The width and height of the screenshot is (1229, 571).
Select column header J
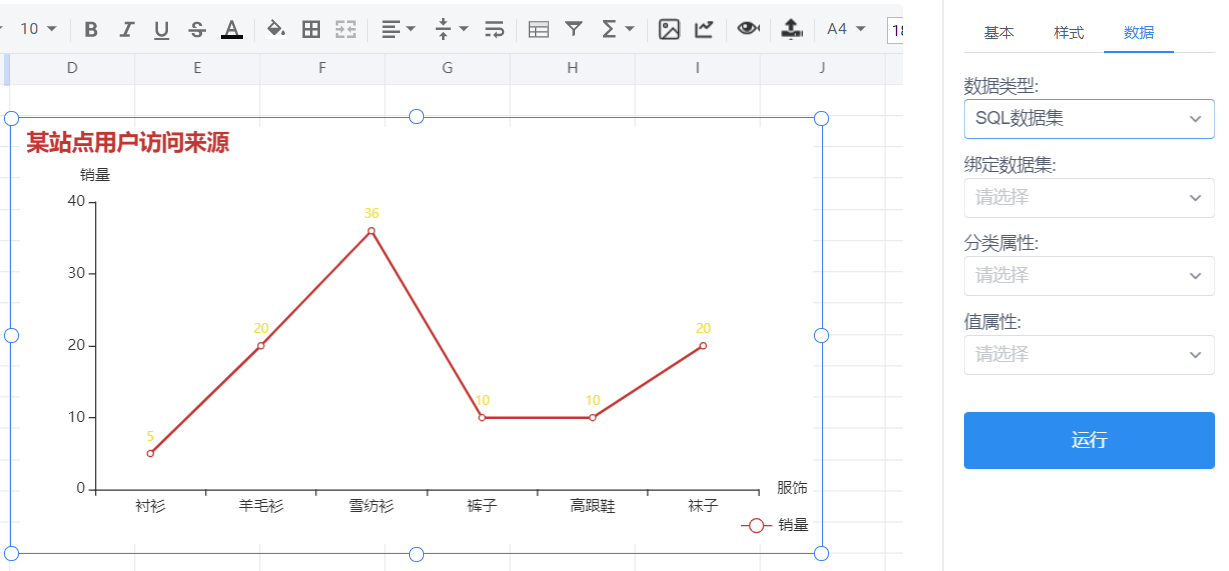click(x=822, y=68)
